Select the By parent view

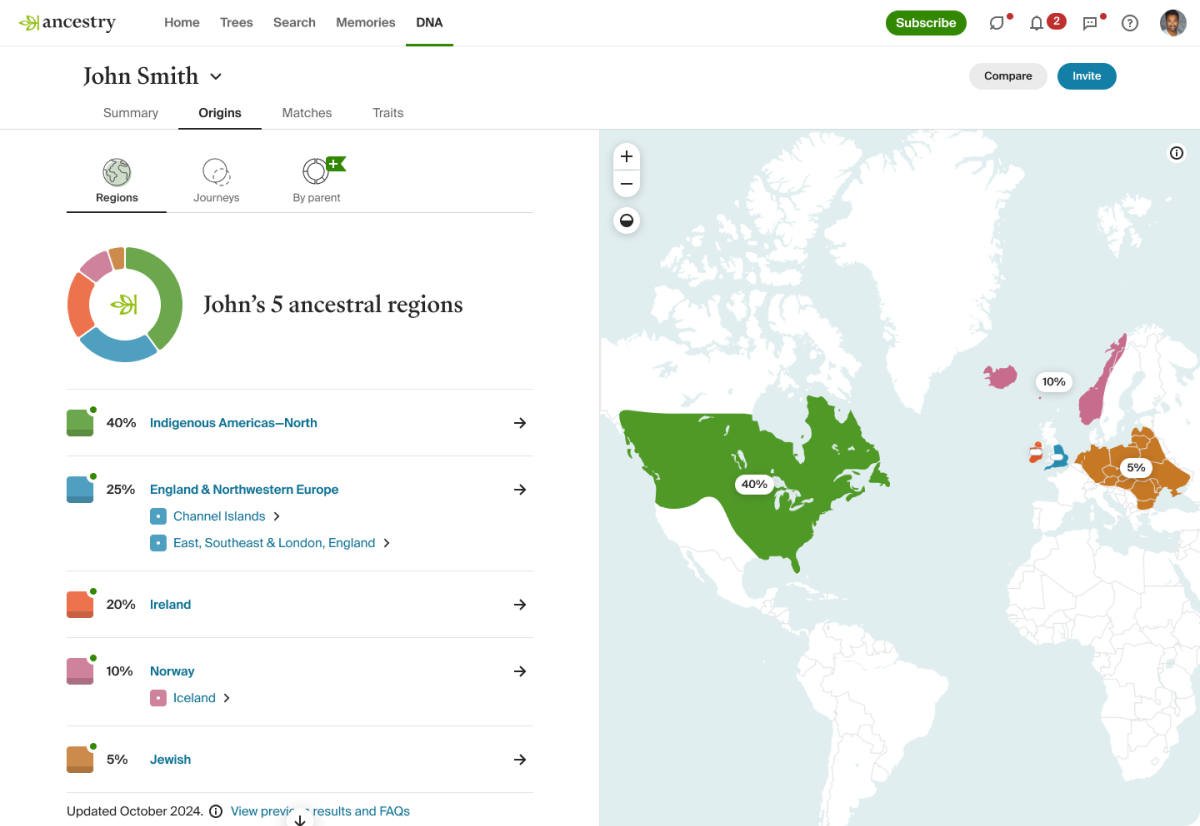click(x=317, y=181)
